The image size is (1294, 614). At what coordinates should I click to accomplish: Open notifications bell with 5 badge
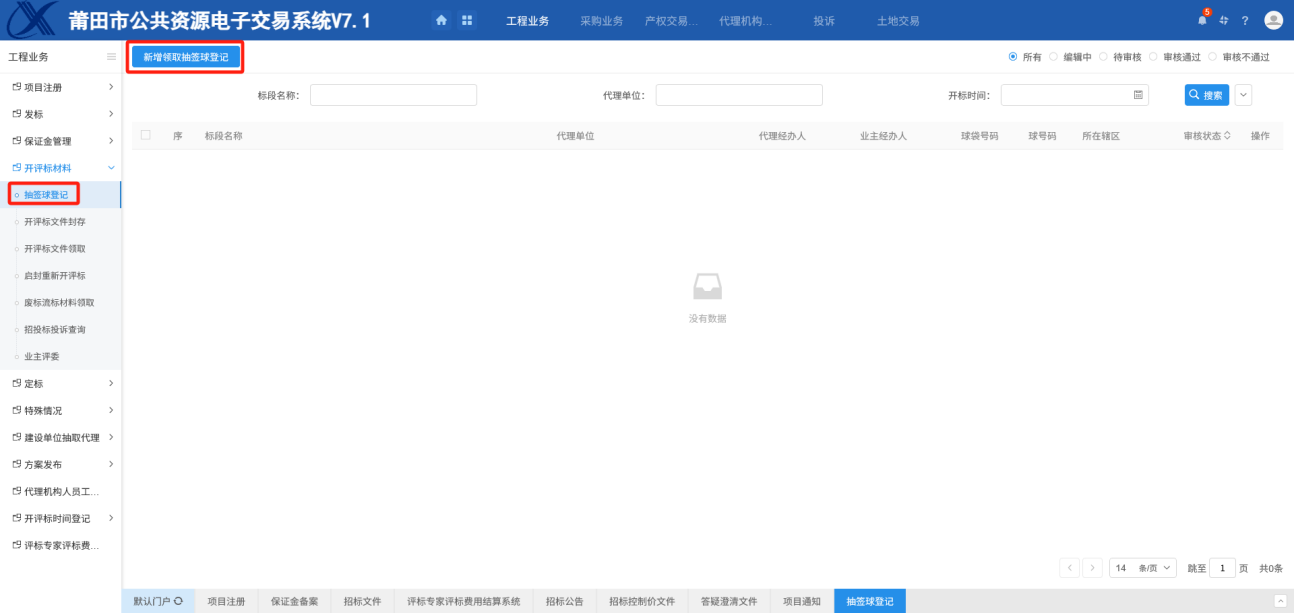click(x=1202, y=20)
